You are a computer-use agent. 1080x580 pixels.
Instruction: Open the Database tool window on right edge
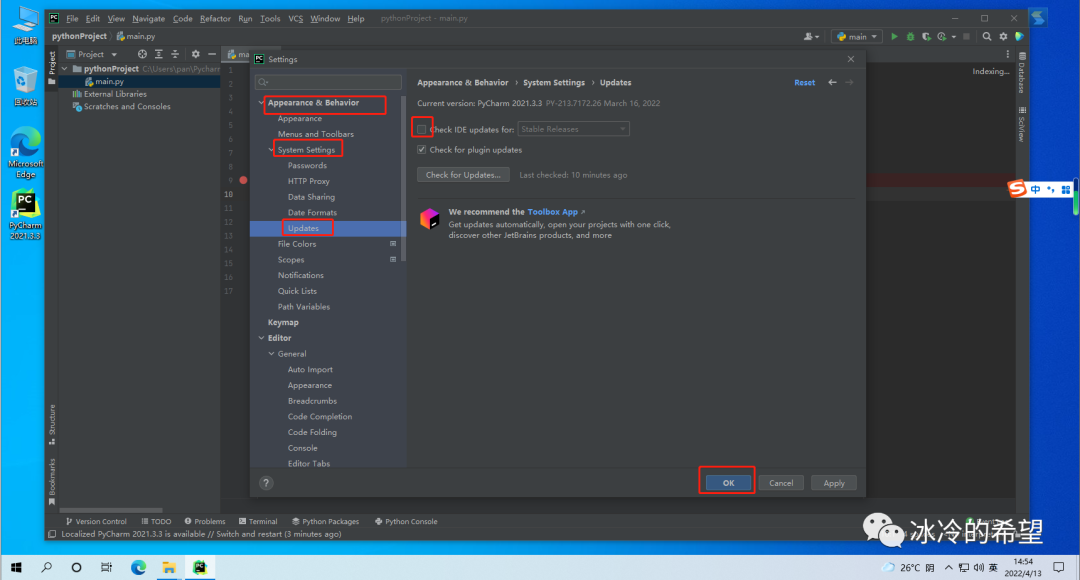(x=1021, y=72)
